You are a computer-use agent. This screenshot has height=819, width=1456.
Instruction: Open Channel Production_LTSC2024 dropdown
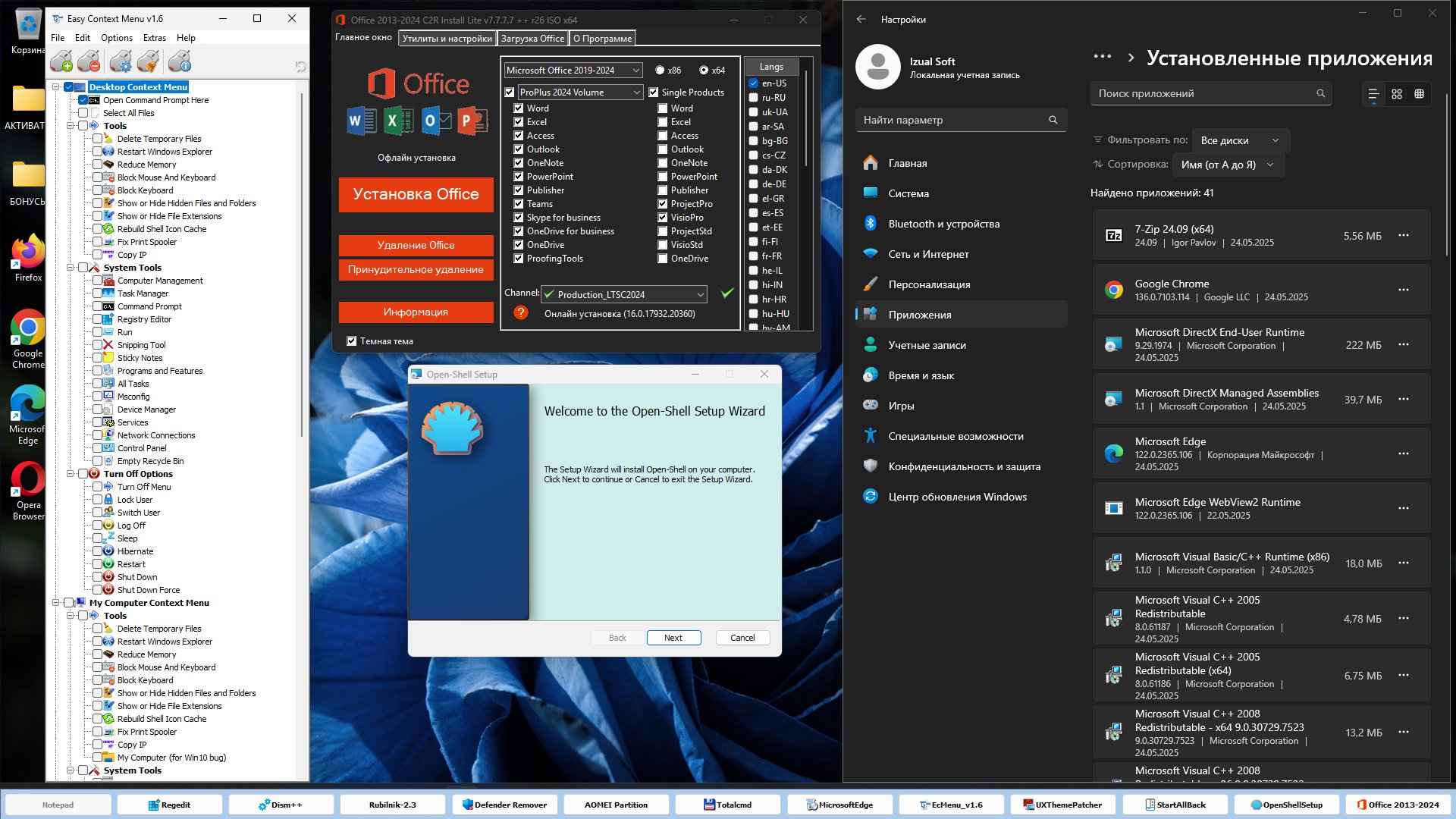click(x=624, y=294)
